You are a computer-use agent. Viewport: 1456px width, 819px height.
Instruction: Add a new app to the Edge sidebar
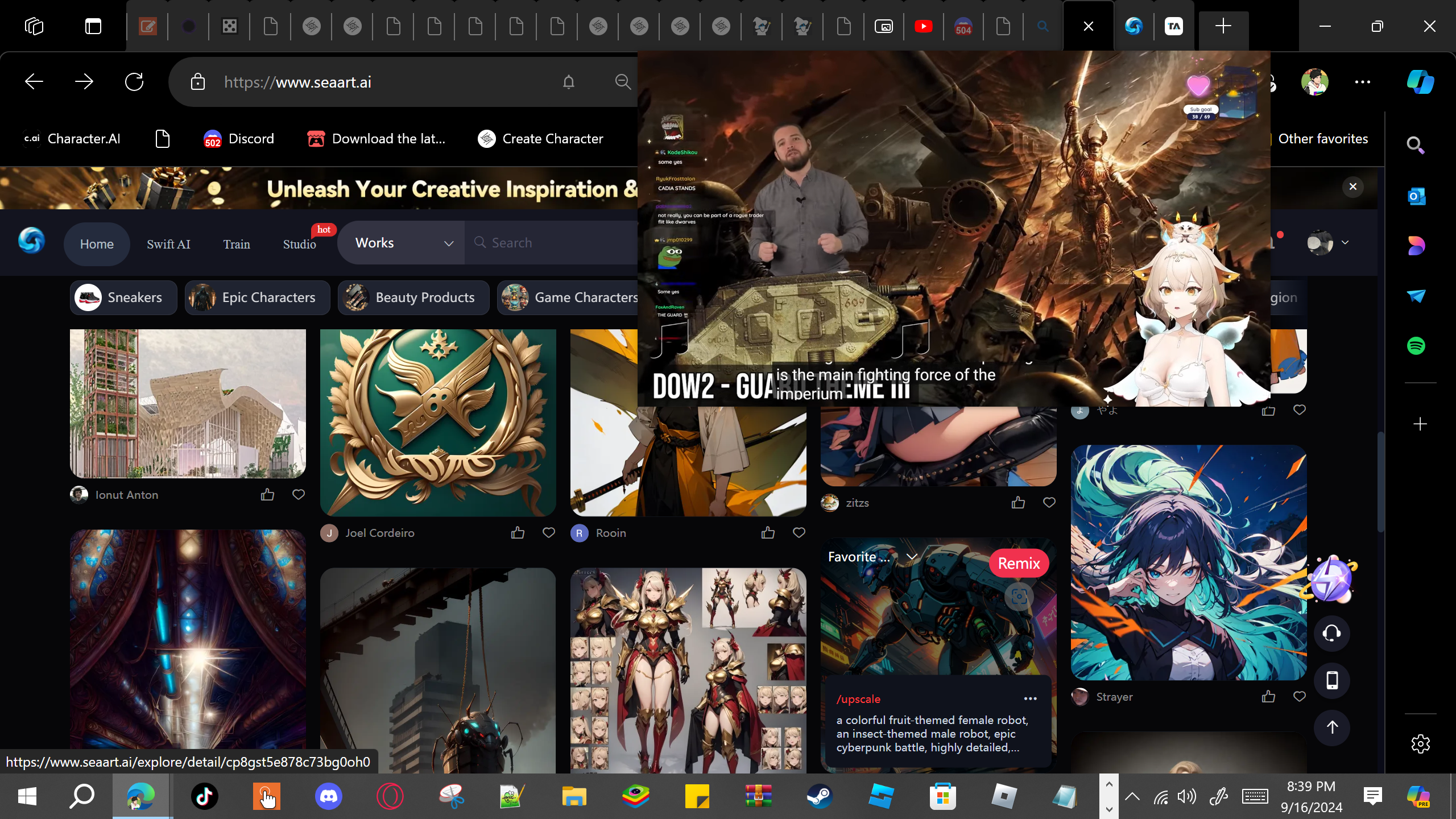click(x=1420, y=424)
